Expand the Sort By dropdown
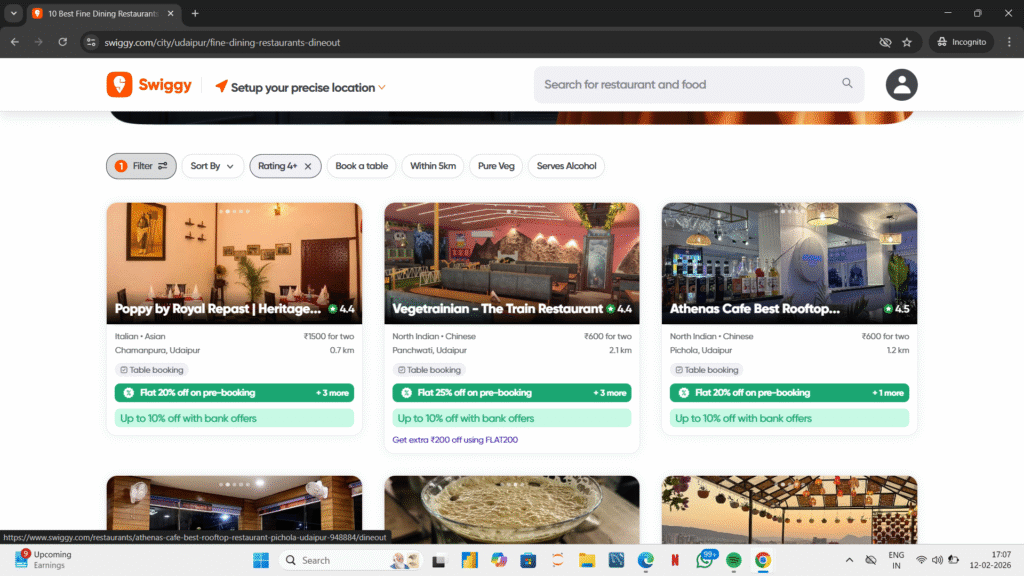The image size is (1024, 576). click(212, 166)
